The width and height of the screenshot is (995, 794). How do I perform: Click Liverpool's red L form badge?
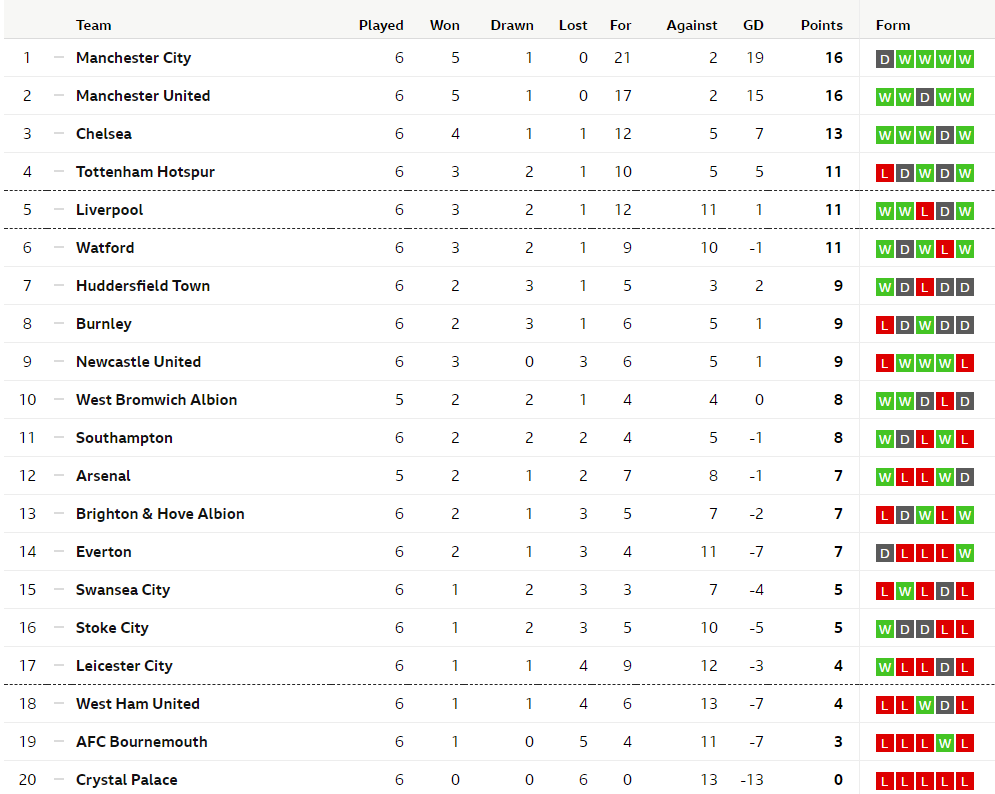coord(925,211)
